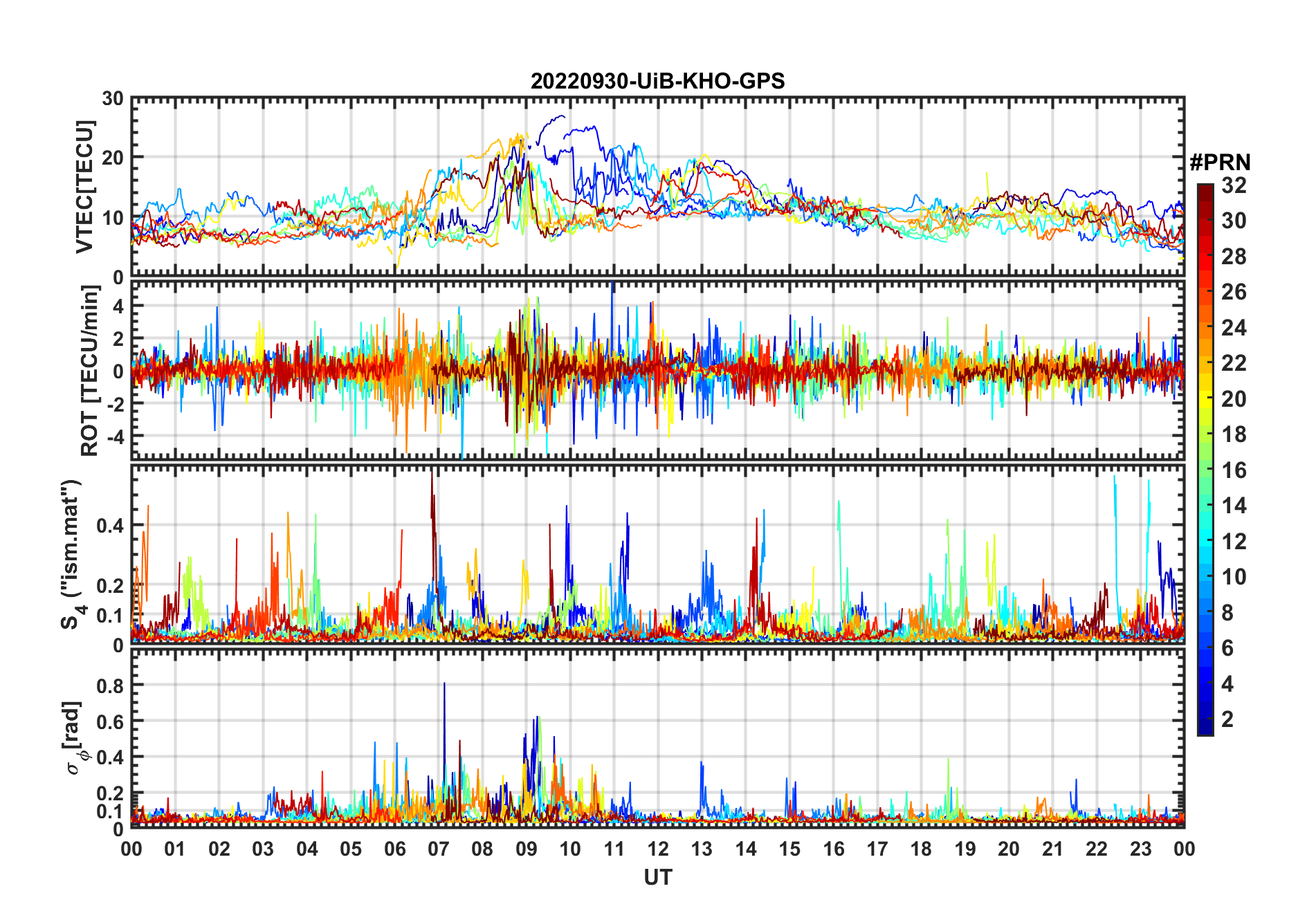1316x920 pixels.
Task: Click the 22 tick on the PRN colorbar
Action: 1234,363
